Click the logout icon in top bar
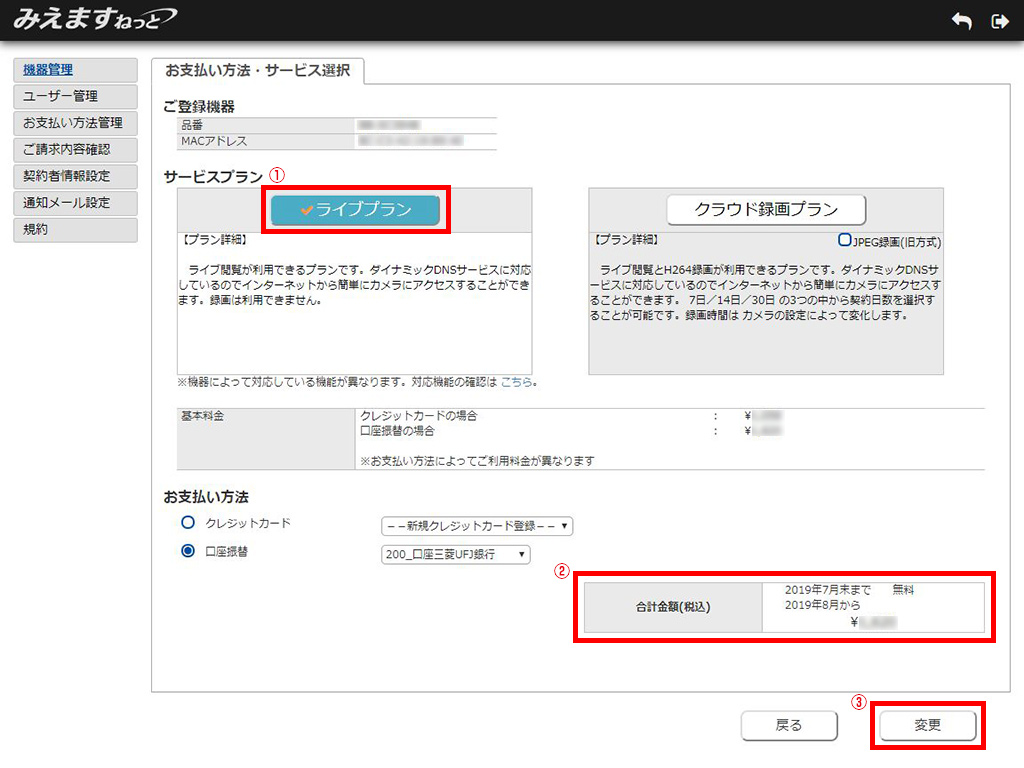Screen dimensions: 1024x768 998,21
